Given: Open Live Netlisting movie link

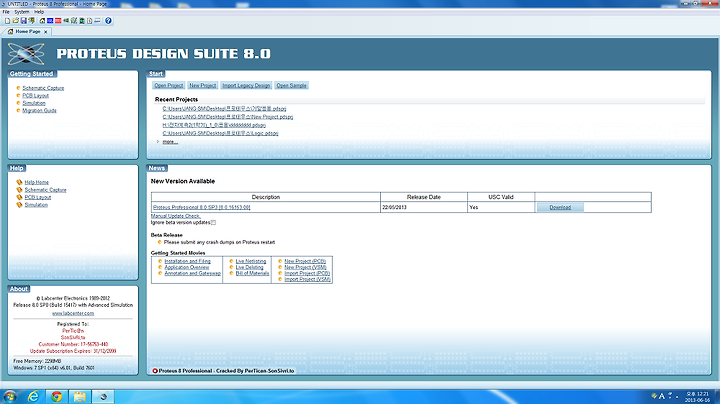Looking at the screenshot, I should click(251, 261).
